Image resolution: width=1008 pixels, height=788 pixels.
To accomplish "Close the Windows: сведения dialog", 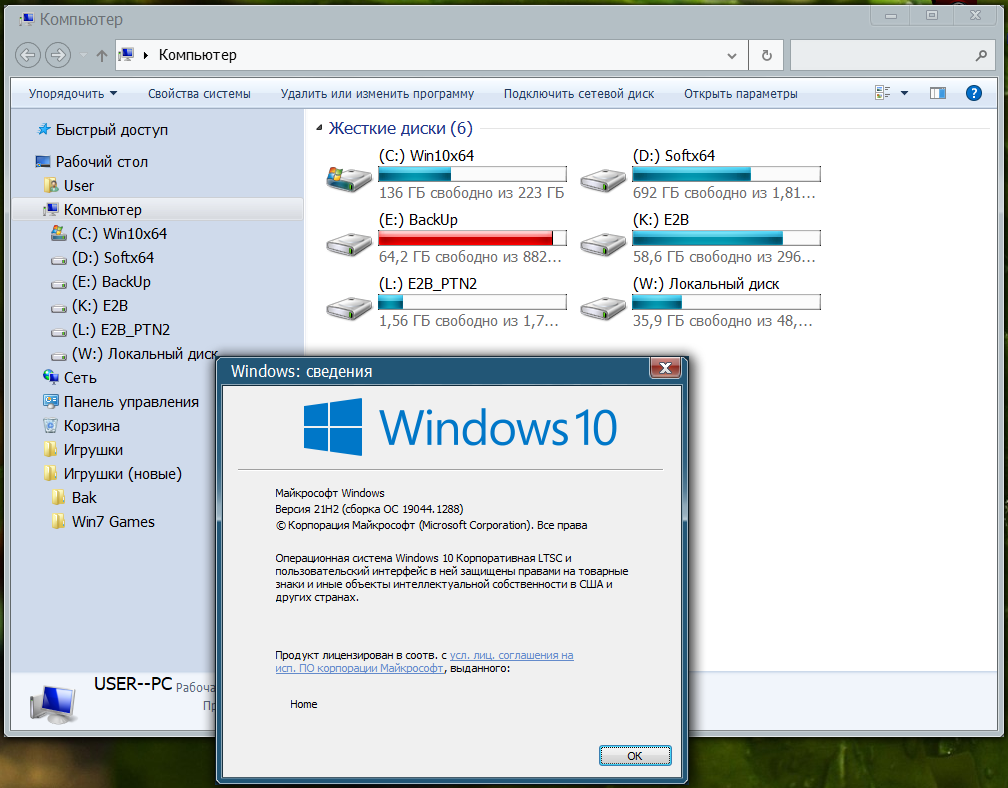I will coord(665,368).
